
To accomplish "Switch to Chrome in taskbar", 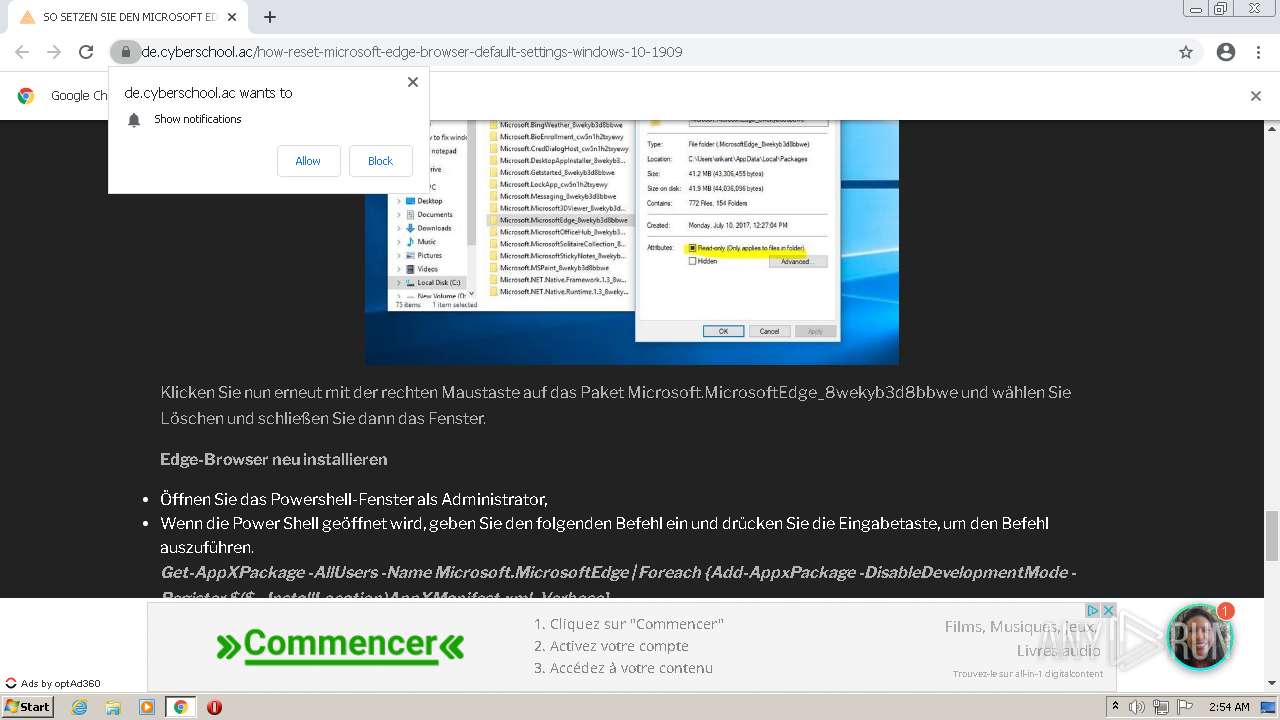I will [x=180, y=707].
